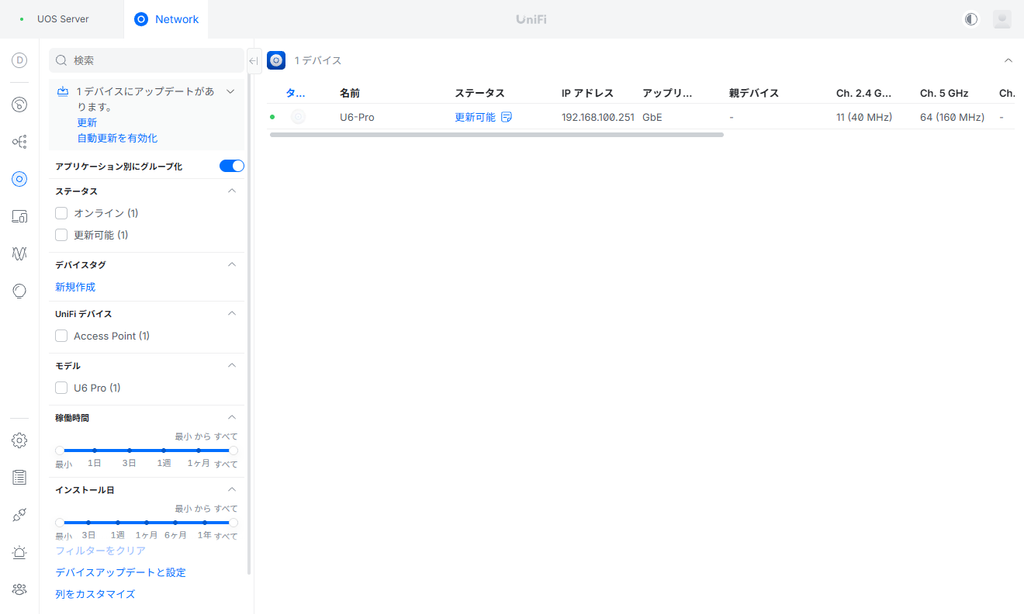
Task: Click the 更新 link
Action: [x=87, y=123]
